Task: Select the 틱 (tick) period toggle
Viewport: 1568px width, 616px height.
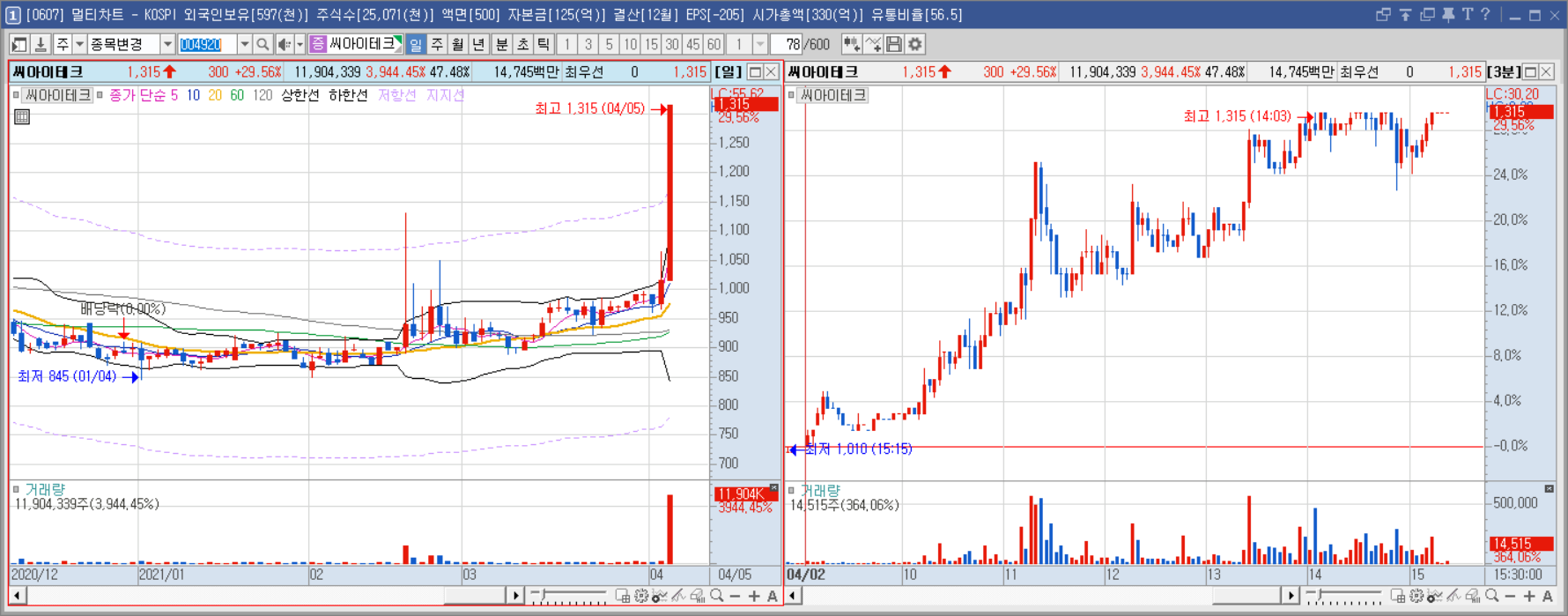Action: point(544,44)
